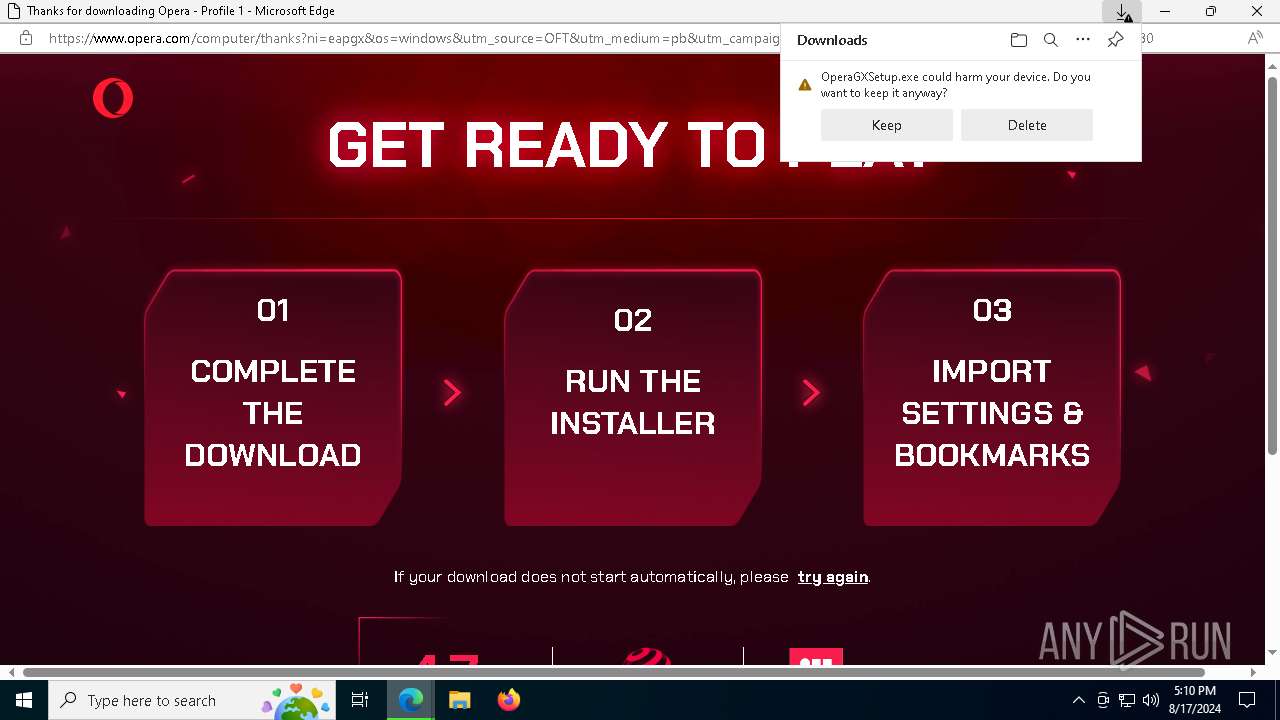Open the clock and date flyout
The image size is (1280, 720).
point(1195,700)
